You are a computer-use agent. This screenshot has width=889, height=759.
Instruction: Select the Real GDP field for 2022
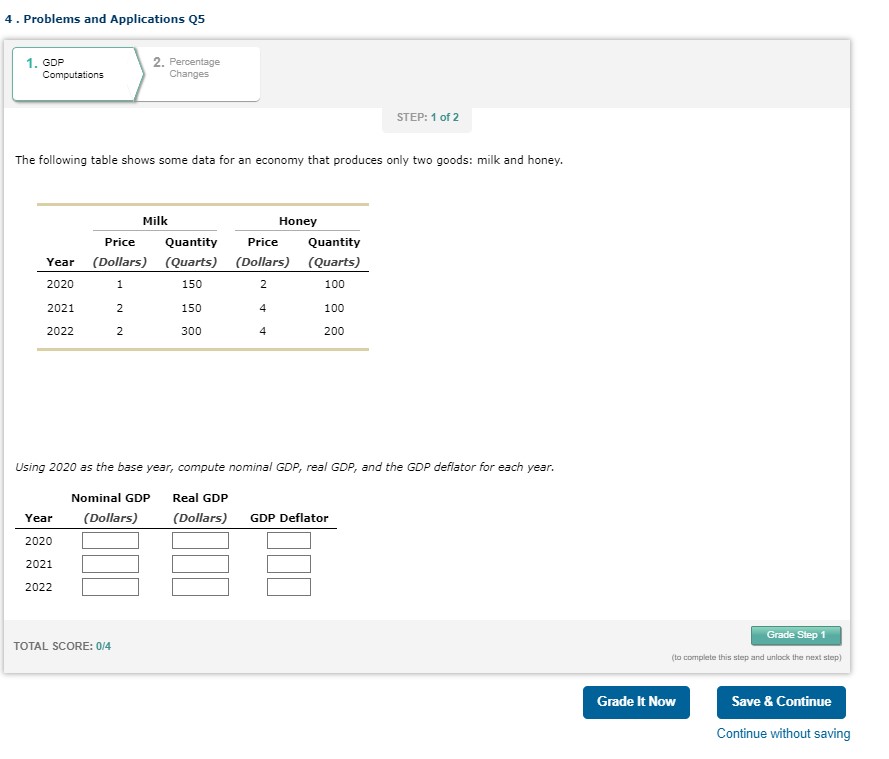point(200,586)
